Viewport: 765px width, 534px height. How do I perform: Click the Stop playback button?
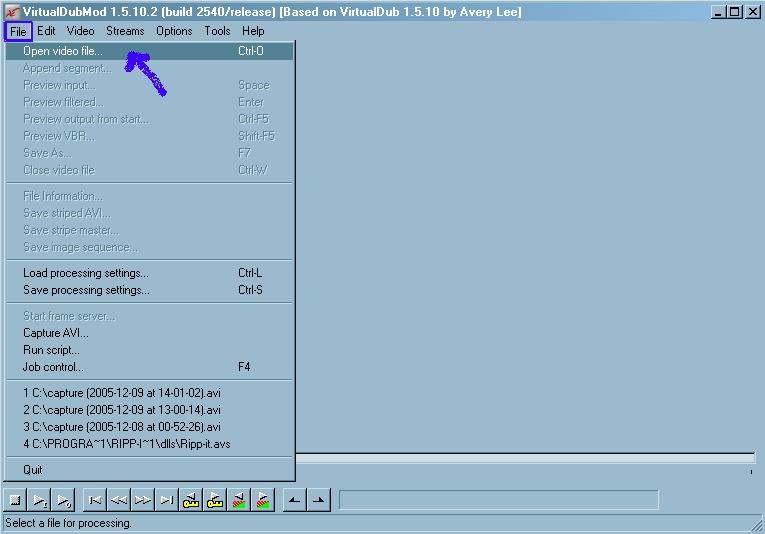coord(15,500)
